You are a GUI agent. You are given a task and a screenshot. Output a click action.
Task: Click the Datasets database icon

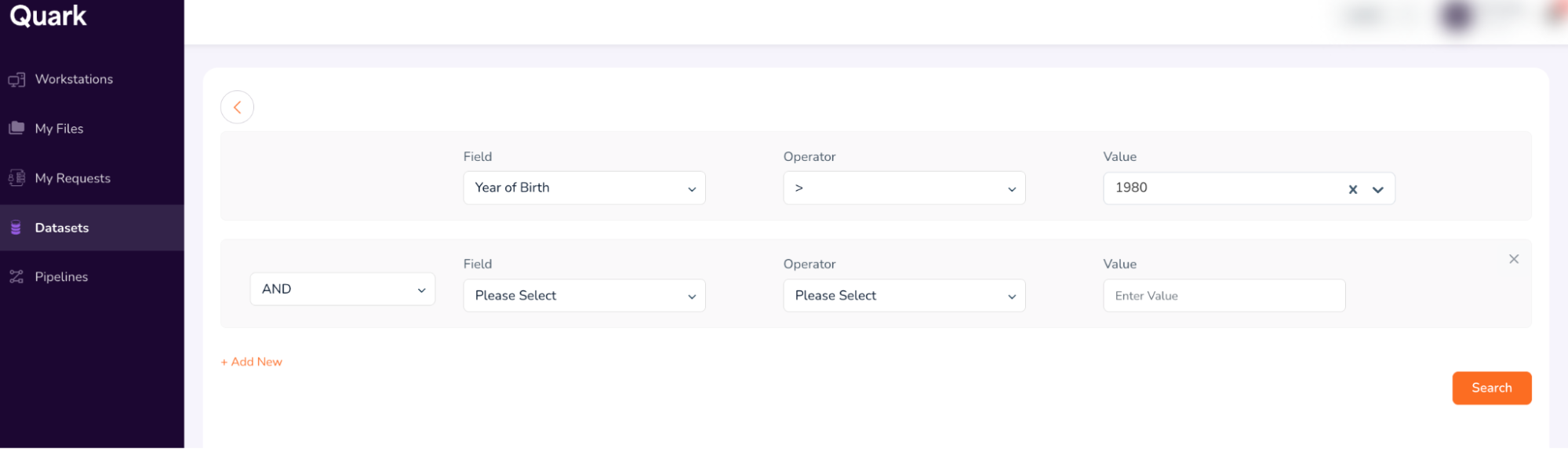tap(16, 228)
